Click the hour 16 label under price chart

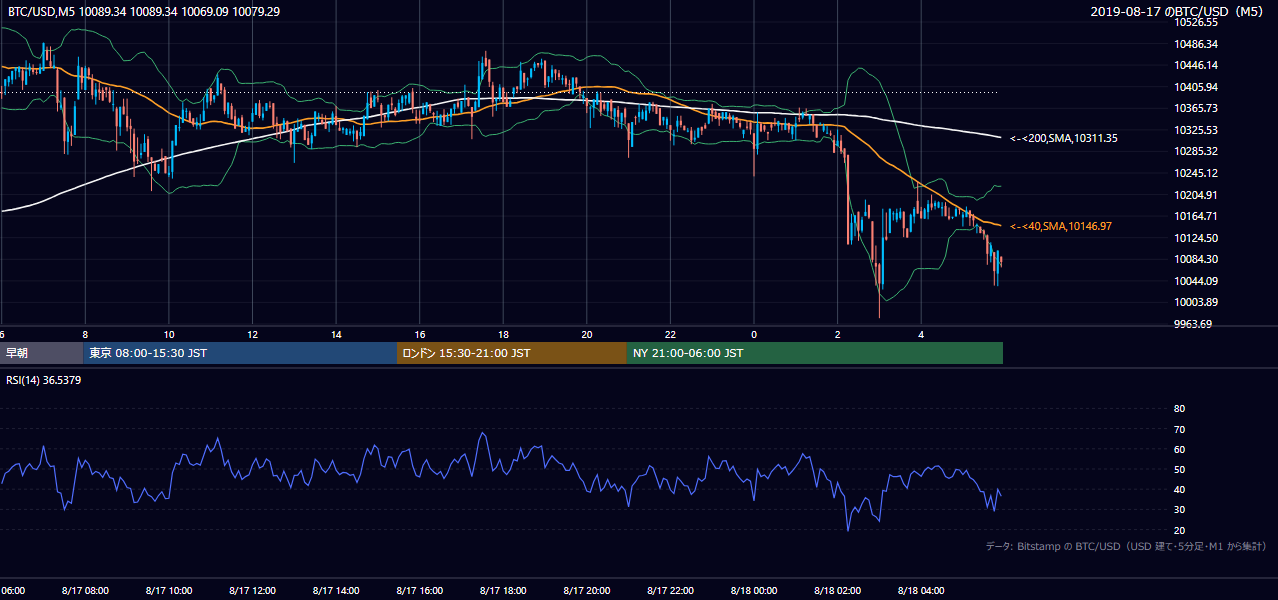[419, 334]
